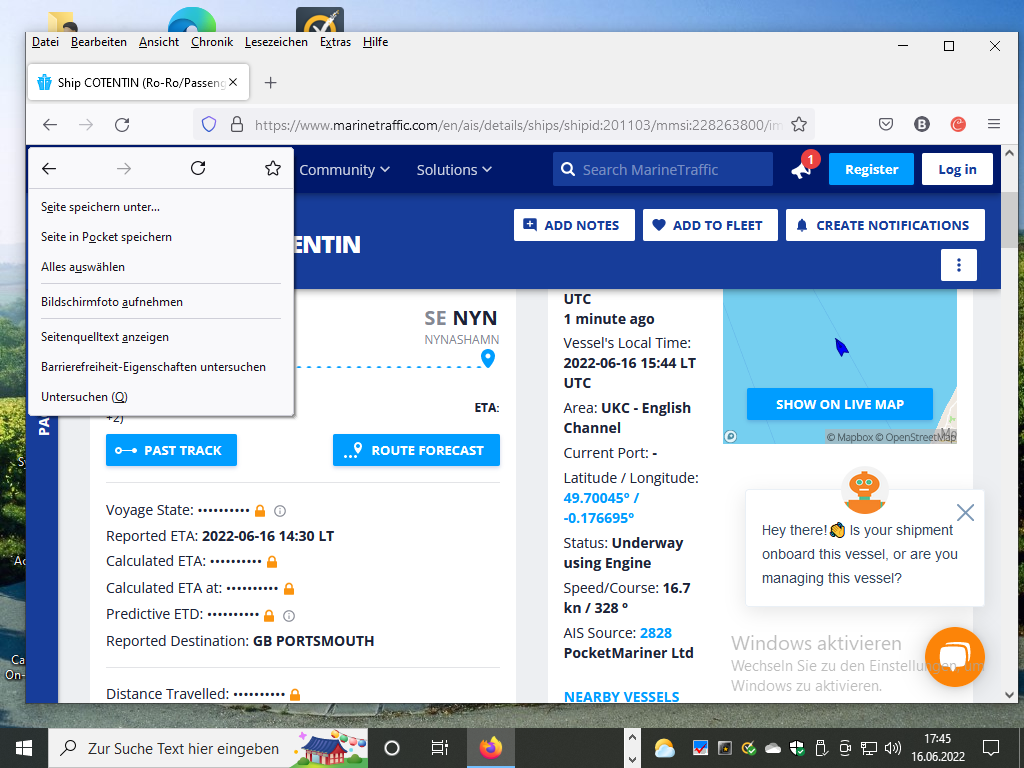The height and width of the screenshot is (768, 1024).
Task: Bookmark this page with the address bar star
Action: 799,124
